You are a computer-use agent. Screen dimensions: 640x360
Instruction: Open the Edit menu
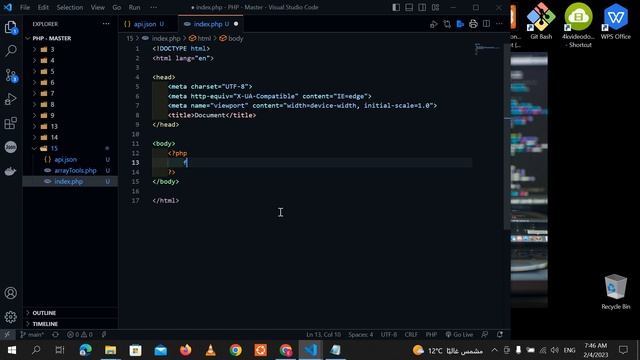coord(43,7)
